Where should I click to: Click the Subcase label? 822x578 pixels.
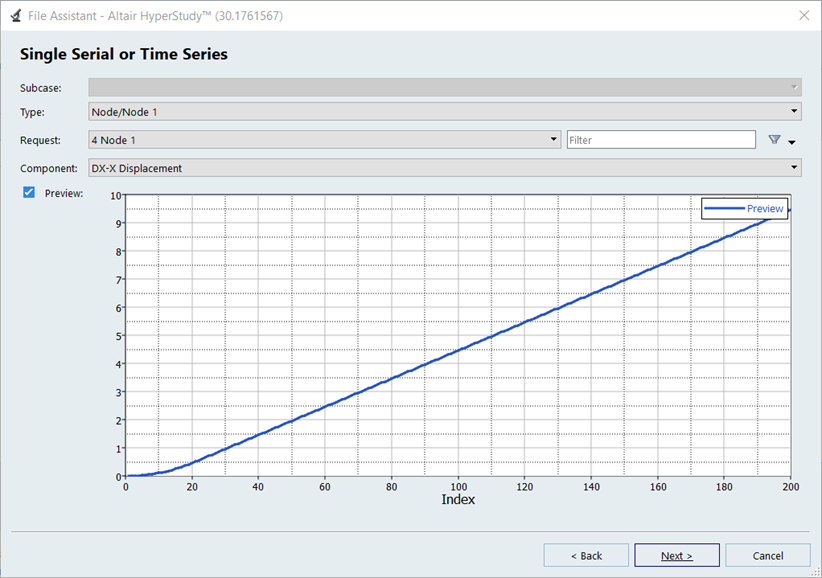(41, 88)
